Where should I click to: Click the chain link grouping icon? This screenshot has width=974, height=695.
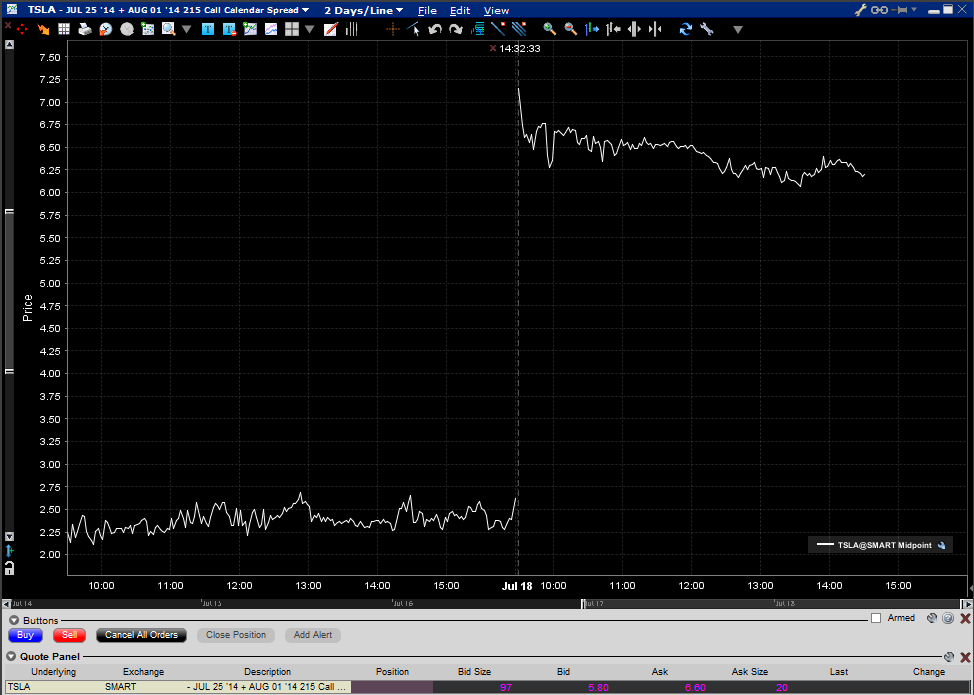coord(879,10)
